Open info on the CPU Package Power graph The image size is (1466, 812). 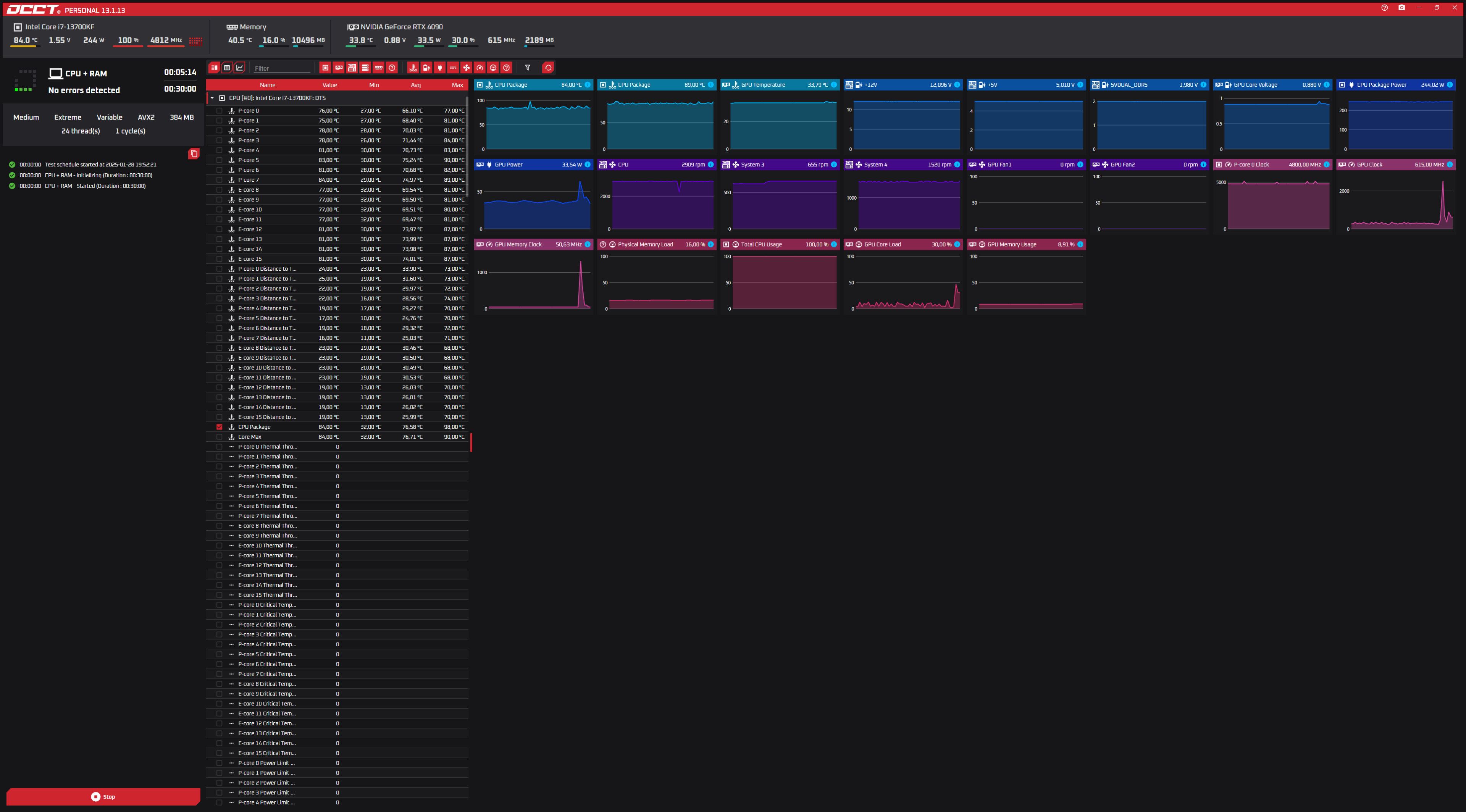coord(1450,85)
